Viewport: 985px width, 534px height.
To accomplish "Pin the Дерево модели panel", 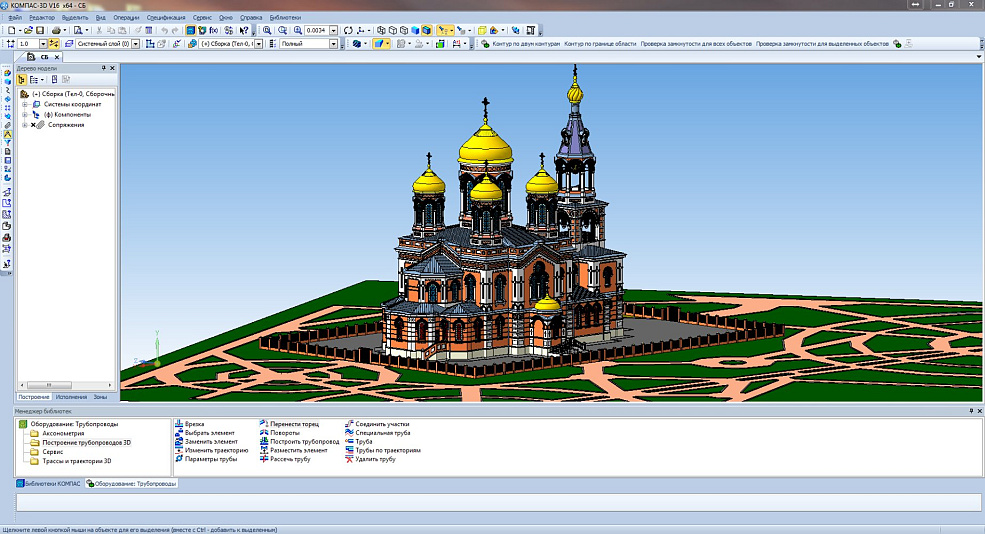I will point(104,68).
